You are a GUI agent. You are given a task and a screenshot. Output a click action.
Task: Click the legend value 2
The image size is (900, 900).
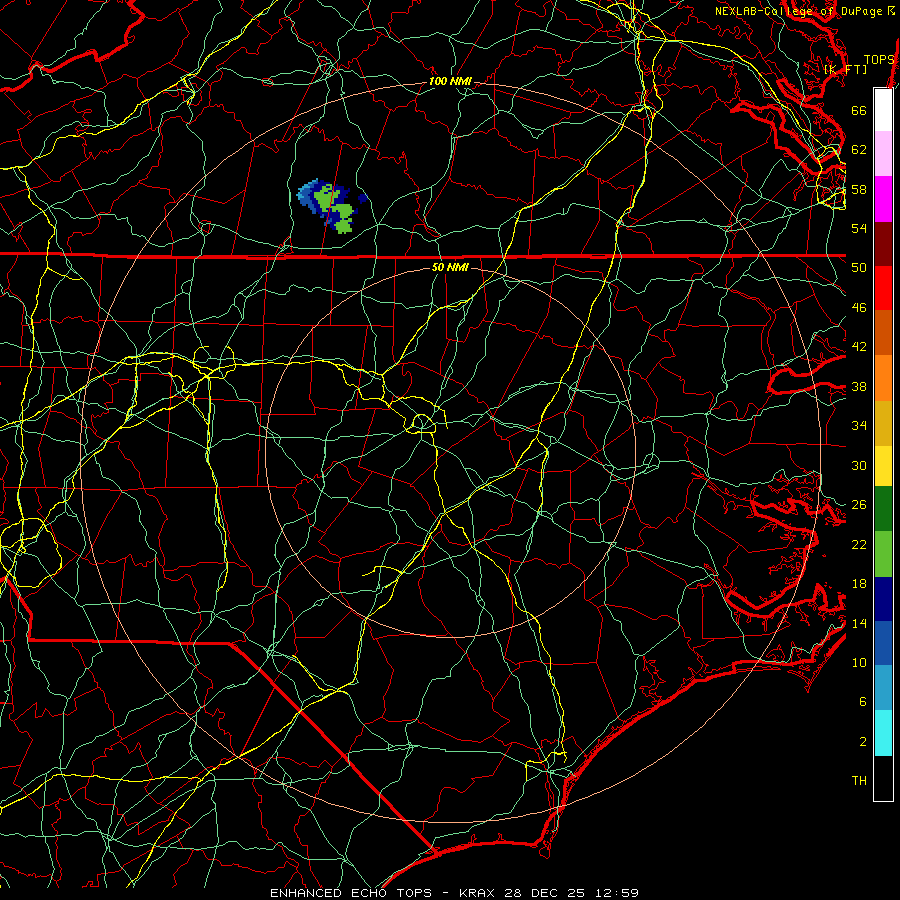click(x=863, y=742)
